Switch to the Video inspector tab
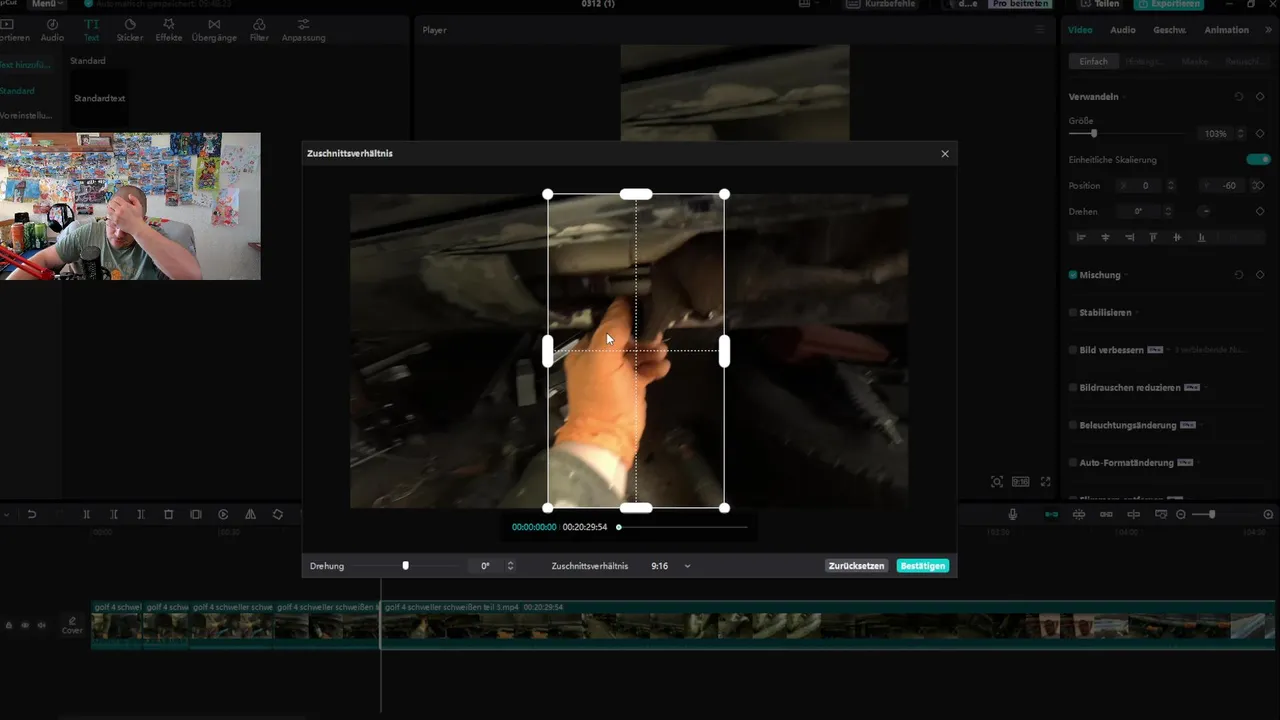Viewport: 1280px width, 720px height. [1080, 30]
